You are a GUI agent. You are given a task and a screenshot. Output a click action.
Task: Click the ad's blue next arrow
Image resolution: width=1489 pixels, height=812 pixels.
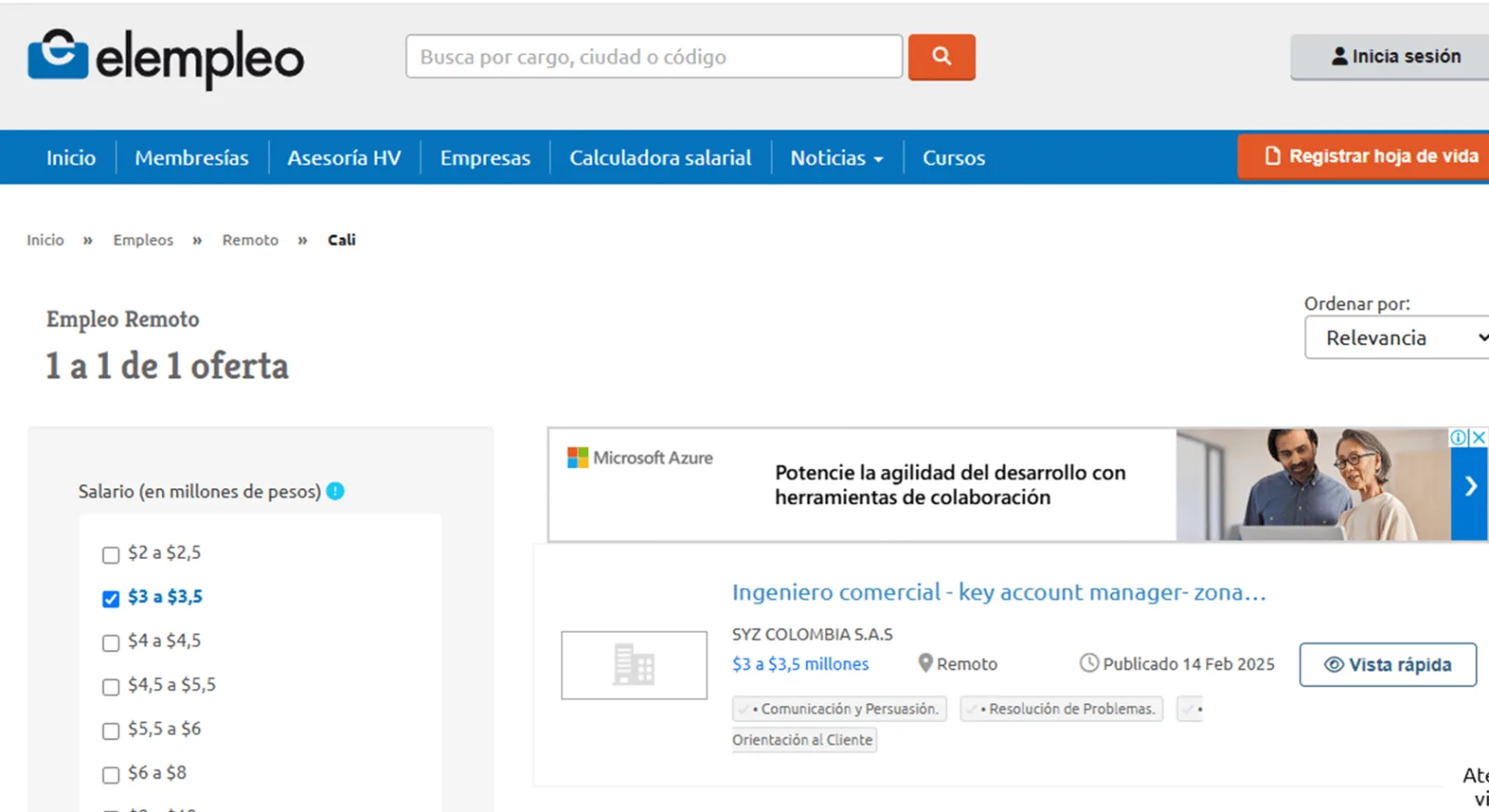[1470, 486]
